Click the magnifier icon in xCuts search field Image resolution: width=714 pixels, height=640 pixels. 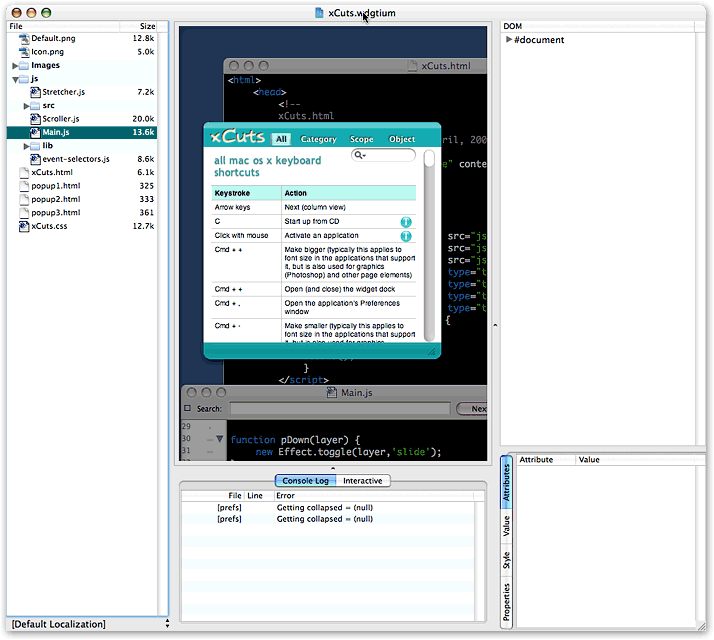[360, 155]
